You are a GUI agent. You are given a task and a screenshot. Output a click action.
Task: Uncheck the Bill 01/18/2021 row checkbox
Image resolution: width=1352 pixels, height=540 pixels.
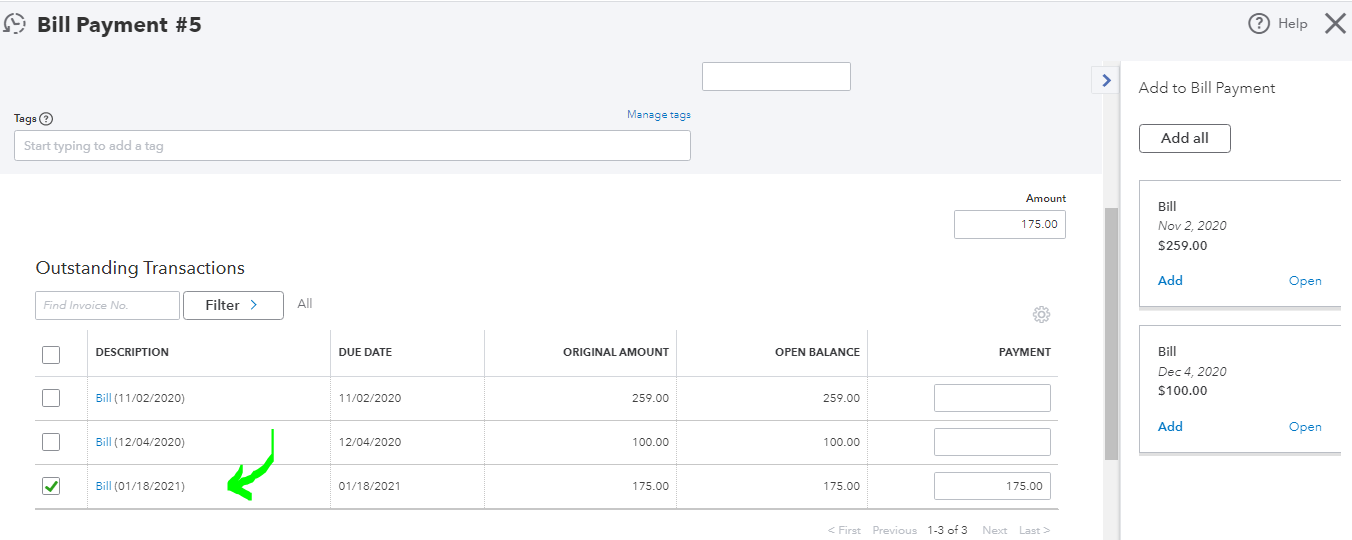51,486
